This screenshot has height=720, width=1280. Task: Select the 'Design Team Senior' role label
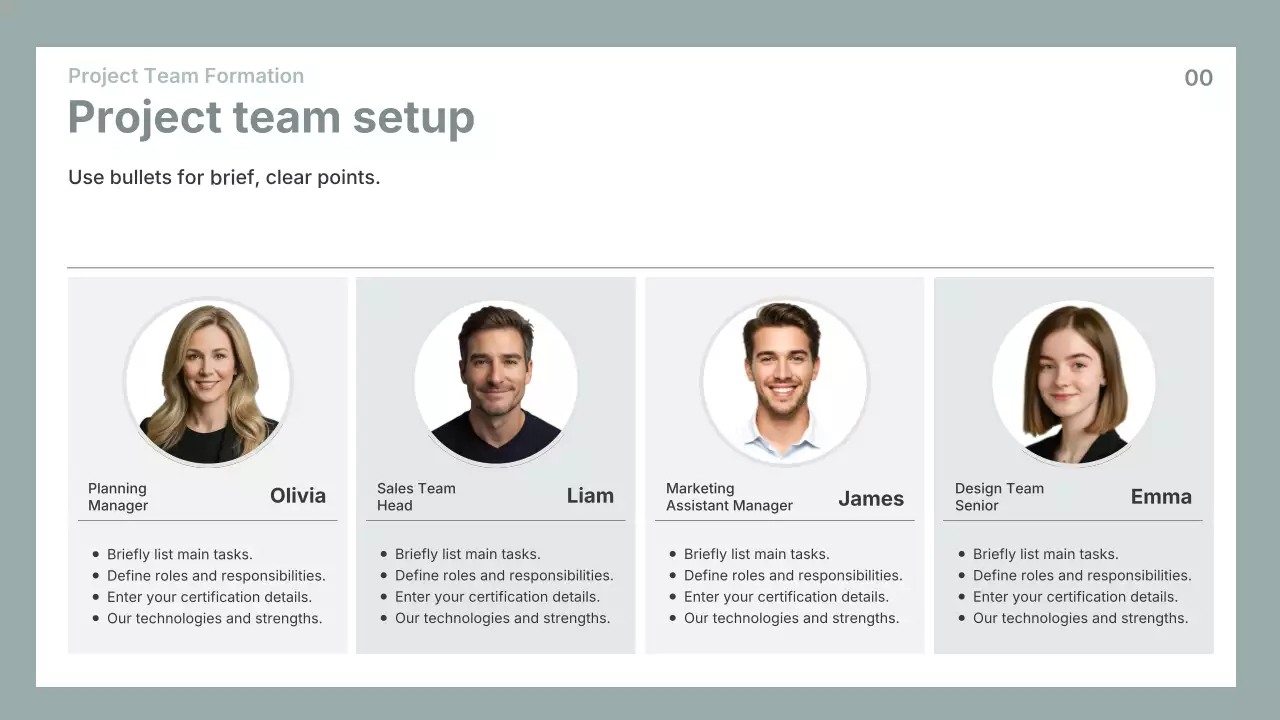tap(999, 497)
